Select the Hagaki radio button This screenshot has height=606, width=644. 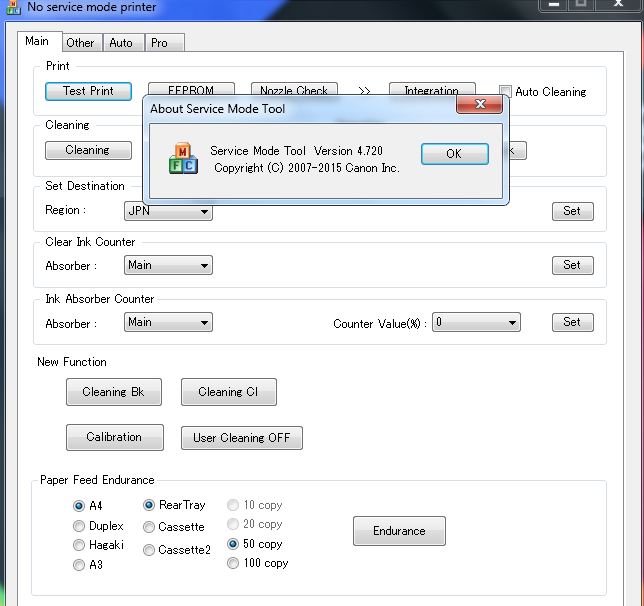(79, 545)
